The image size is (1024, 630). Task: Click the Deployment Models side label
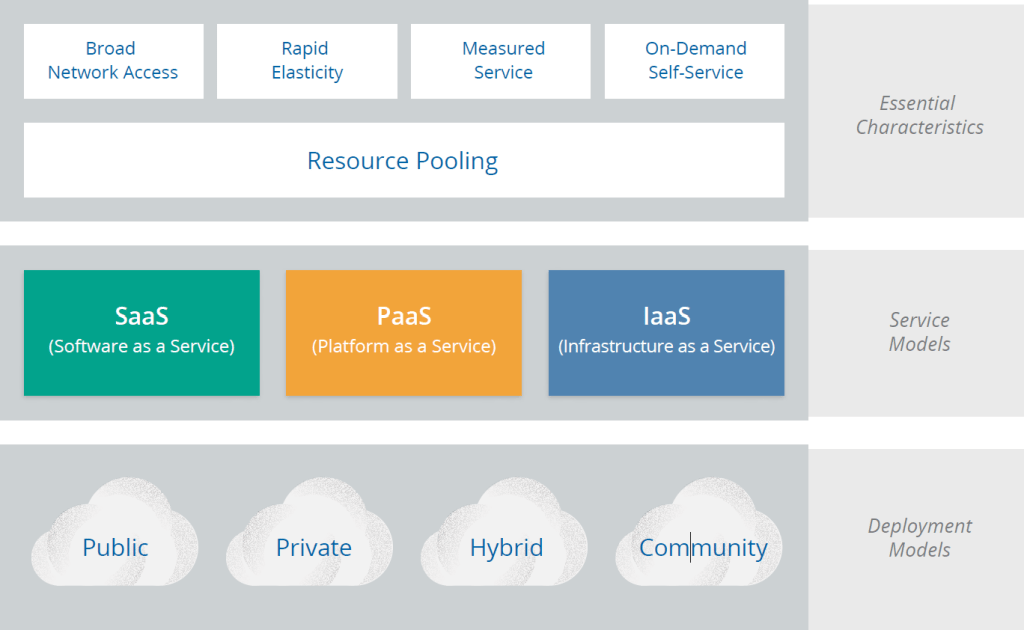click(x=919, y=538)
